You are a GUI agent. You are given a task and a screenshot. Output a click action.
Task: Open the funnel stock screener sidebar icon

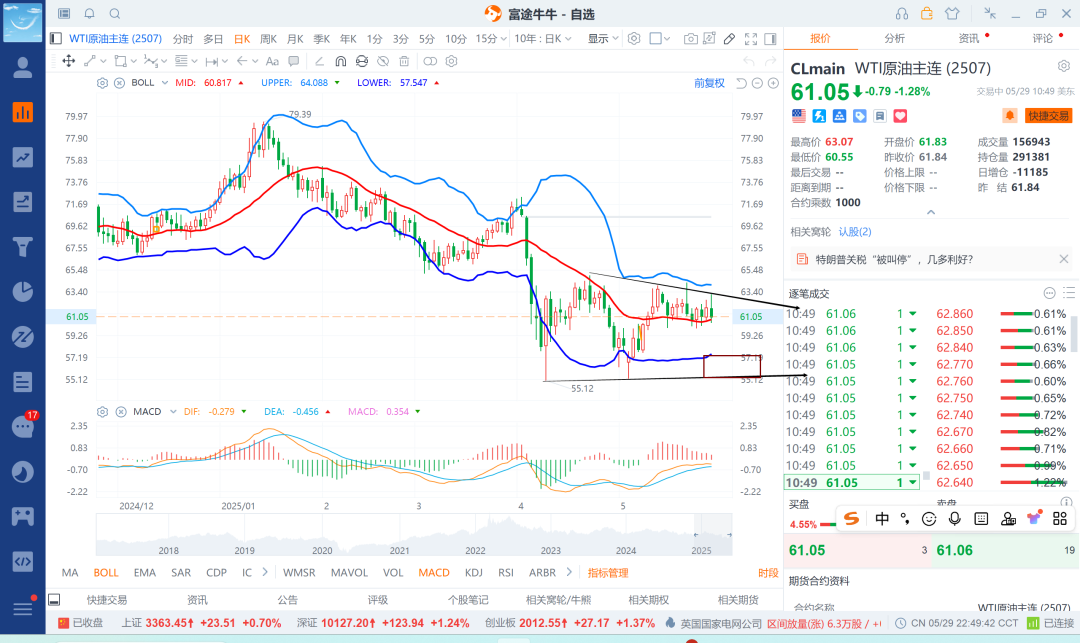(23, 246)
